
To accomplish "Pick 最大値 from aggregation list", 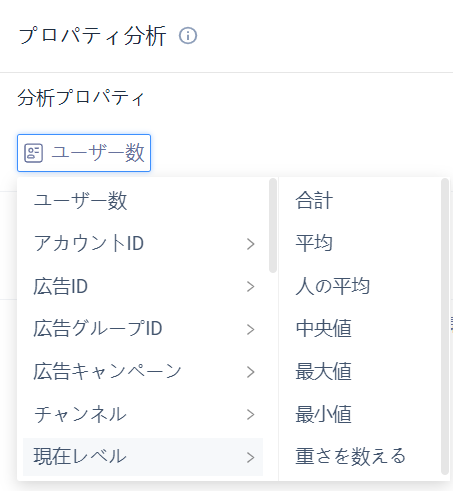I will pos(323,371).
